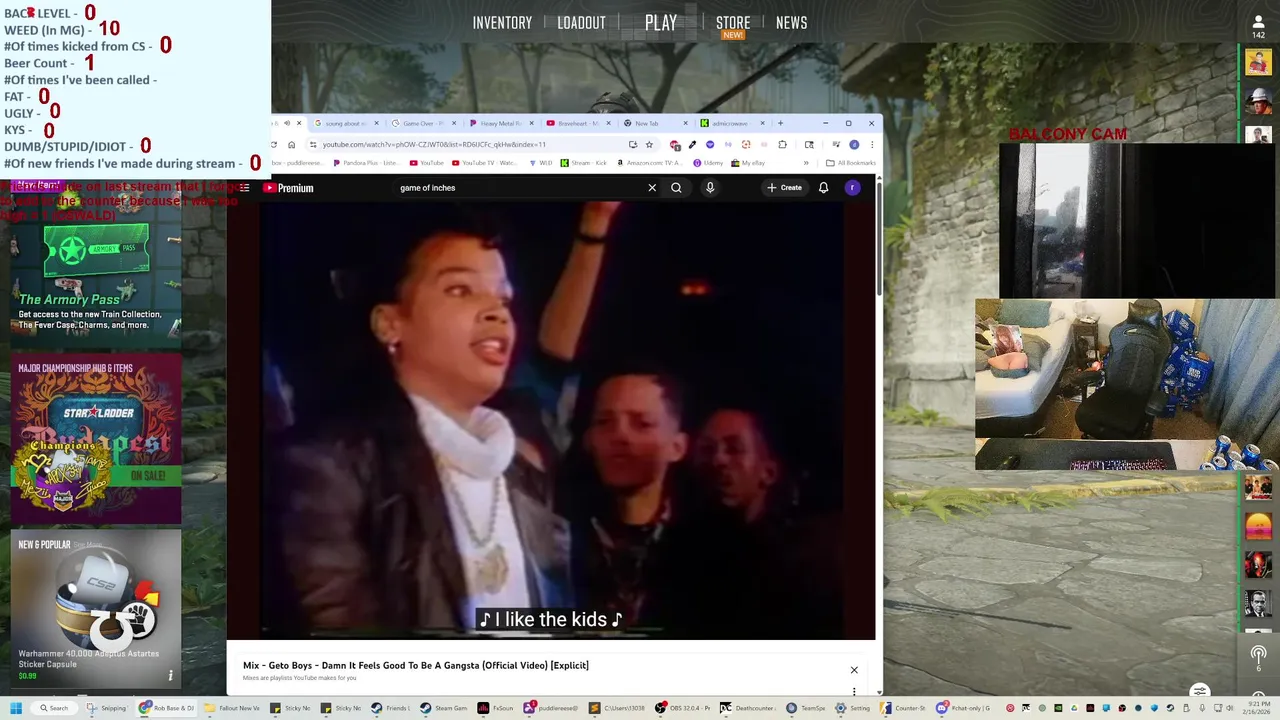Open the game settings sliders icon
This screenshot has width=1280, height=720.
1200,691
